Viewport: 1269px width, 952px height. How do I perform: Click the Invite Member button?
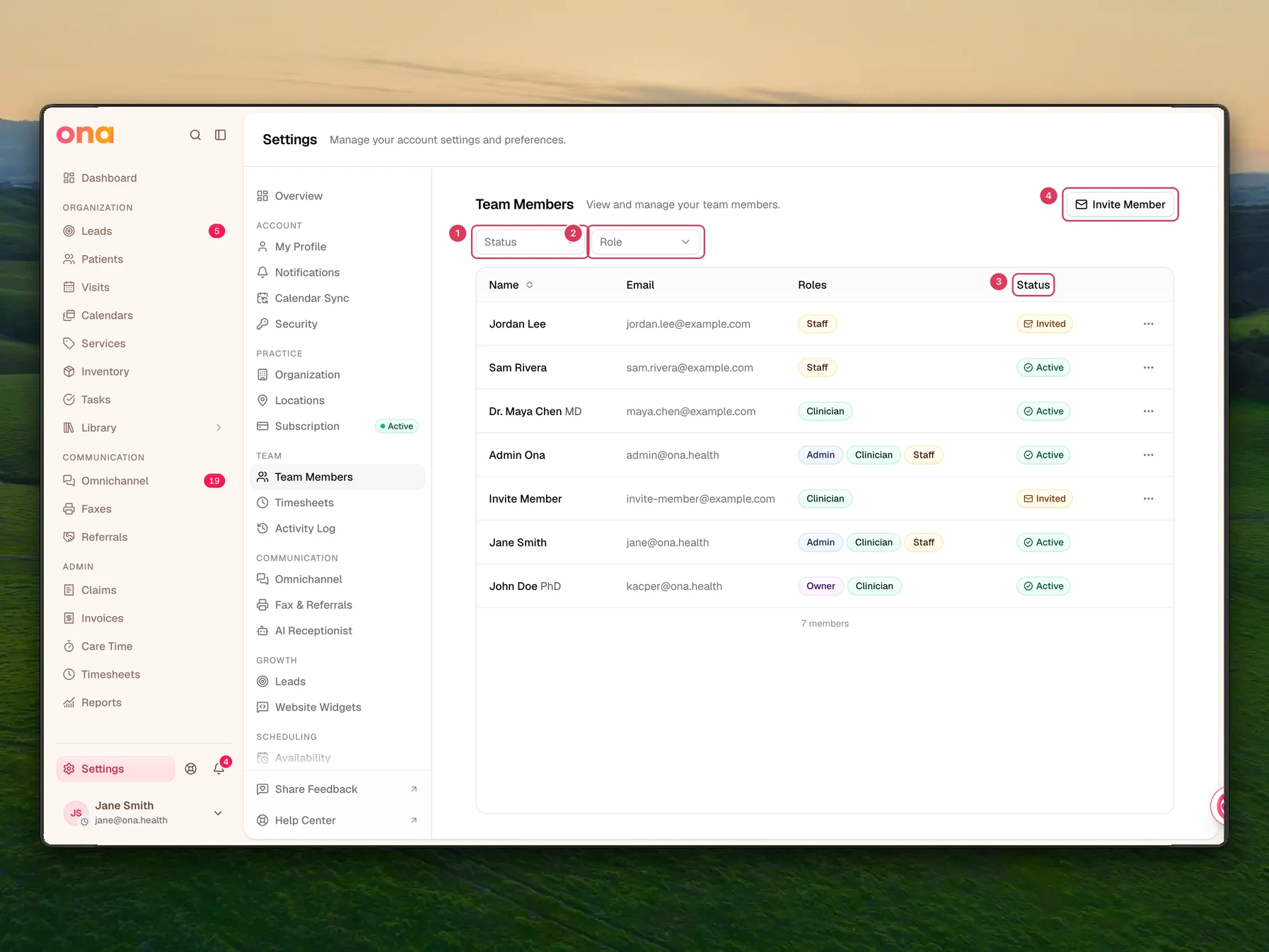[x=1120, y=204]
